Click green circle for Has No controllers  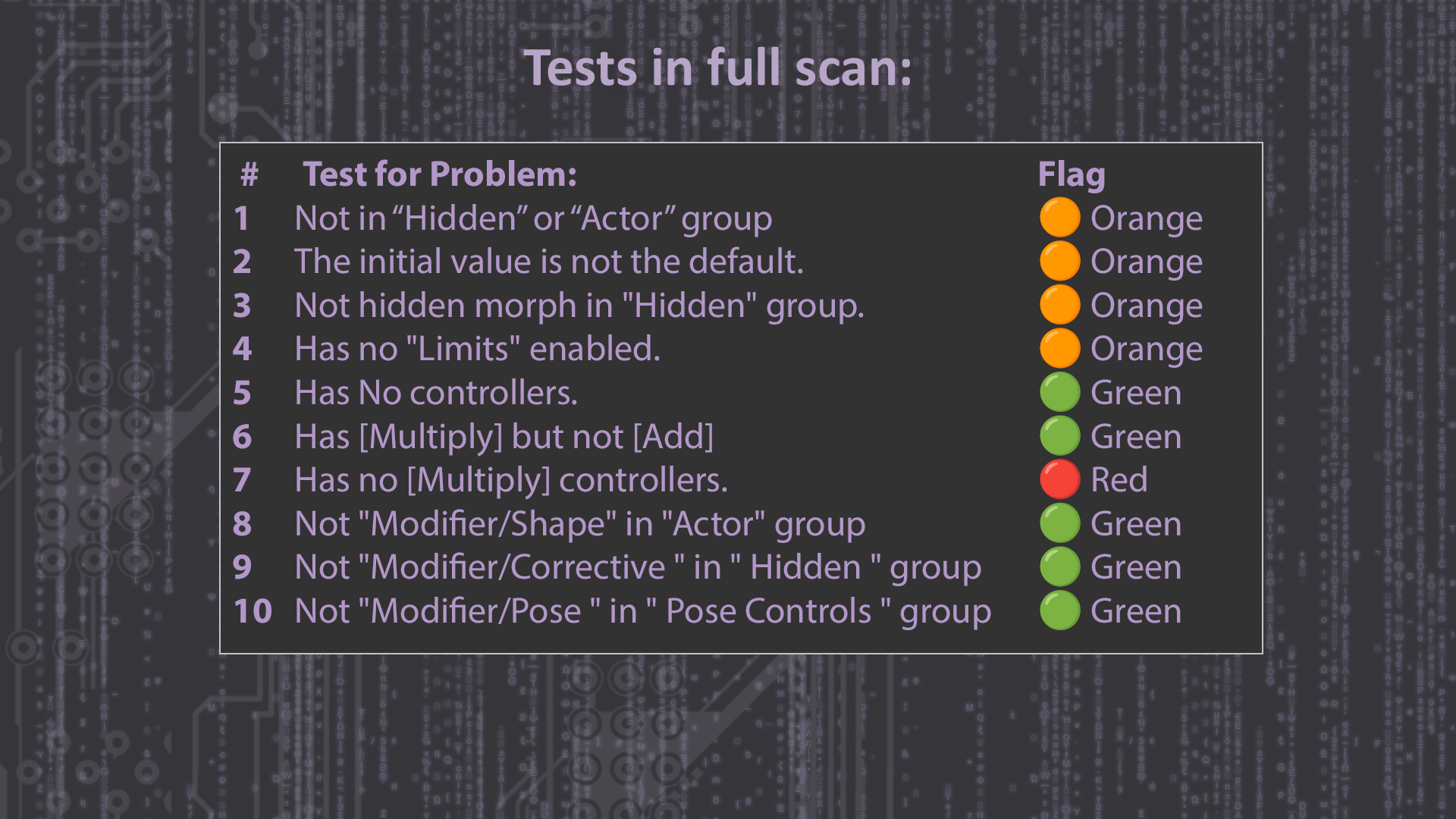point(1059,392)
